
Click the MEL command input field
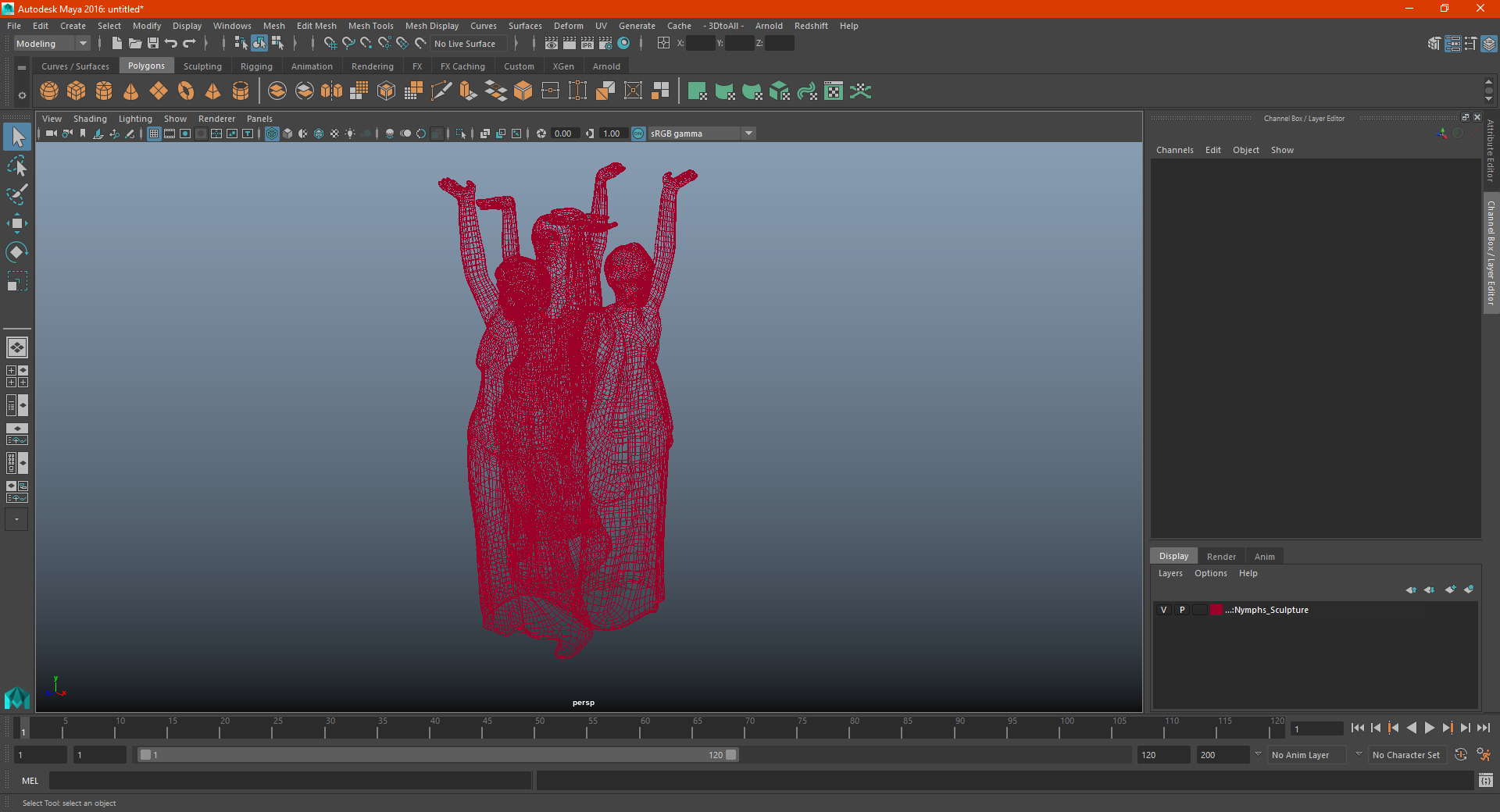(x=291, y=781)
